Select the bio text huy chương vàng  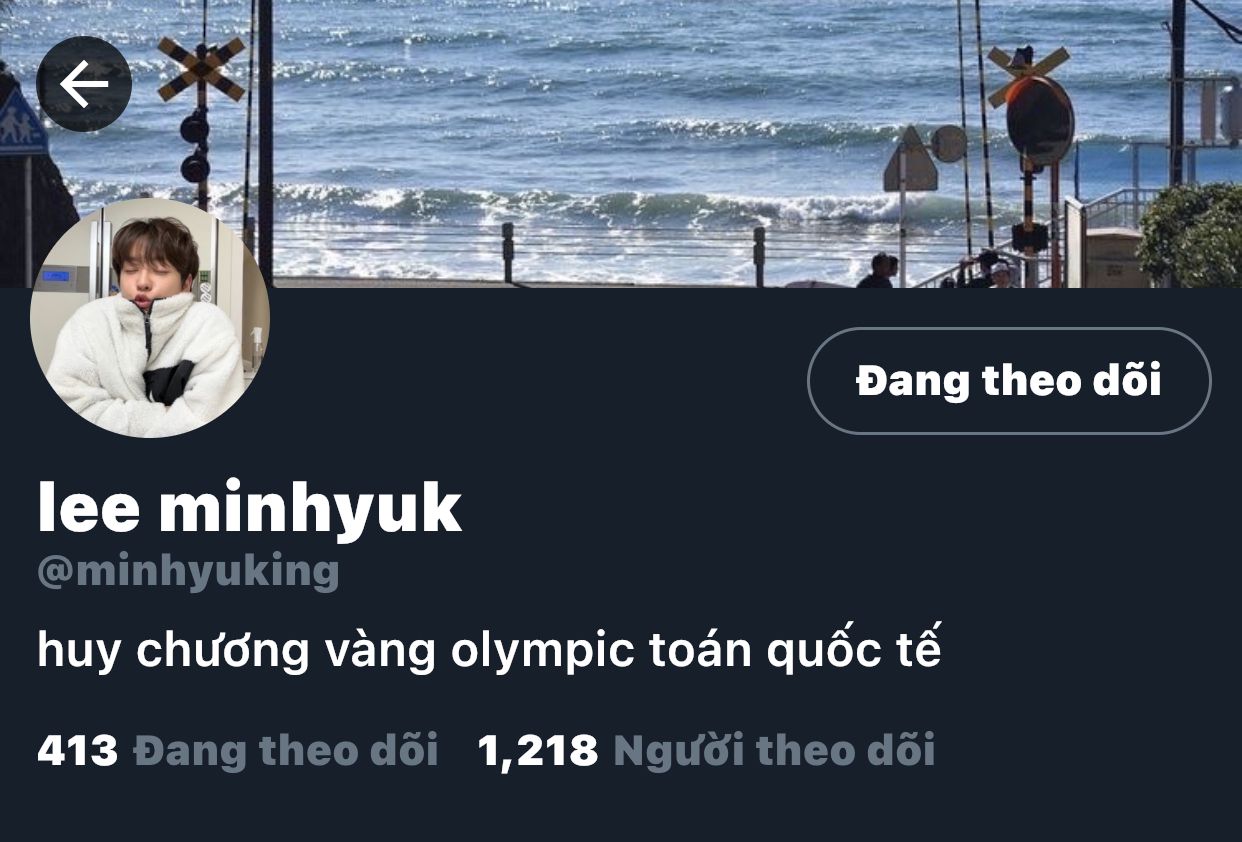237,652
